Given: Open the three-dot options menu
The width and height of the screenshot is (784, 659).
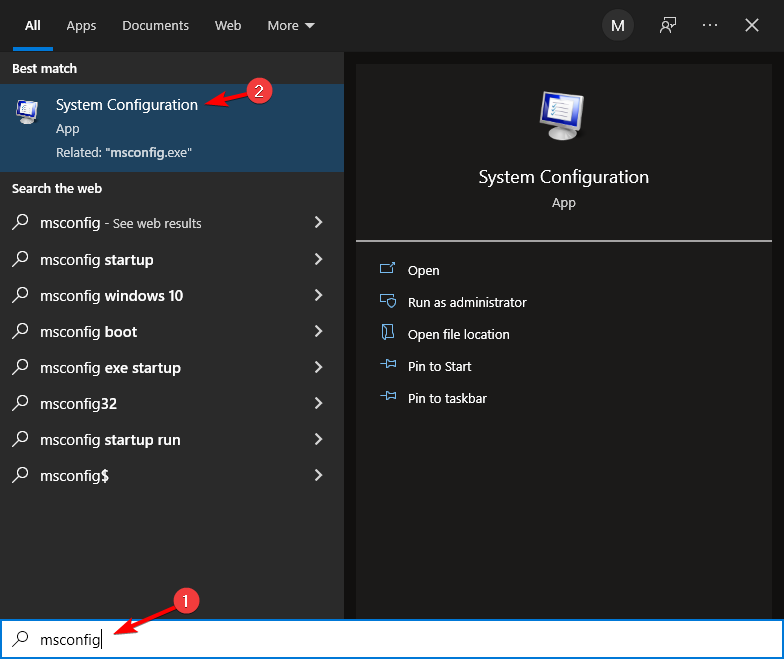Looking at the screenshot, I should coord(710,25).
